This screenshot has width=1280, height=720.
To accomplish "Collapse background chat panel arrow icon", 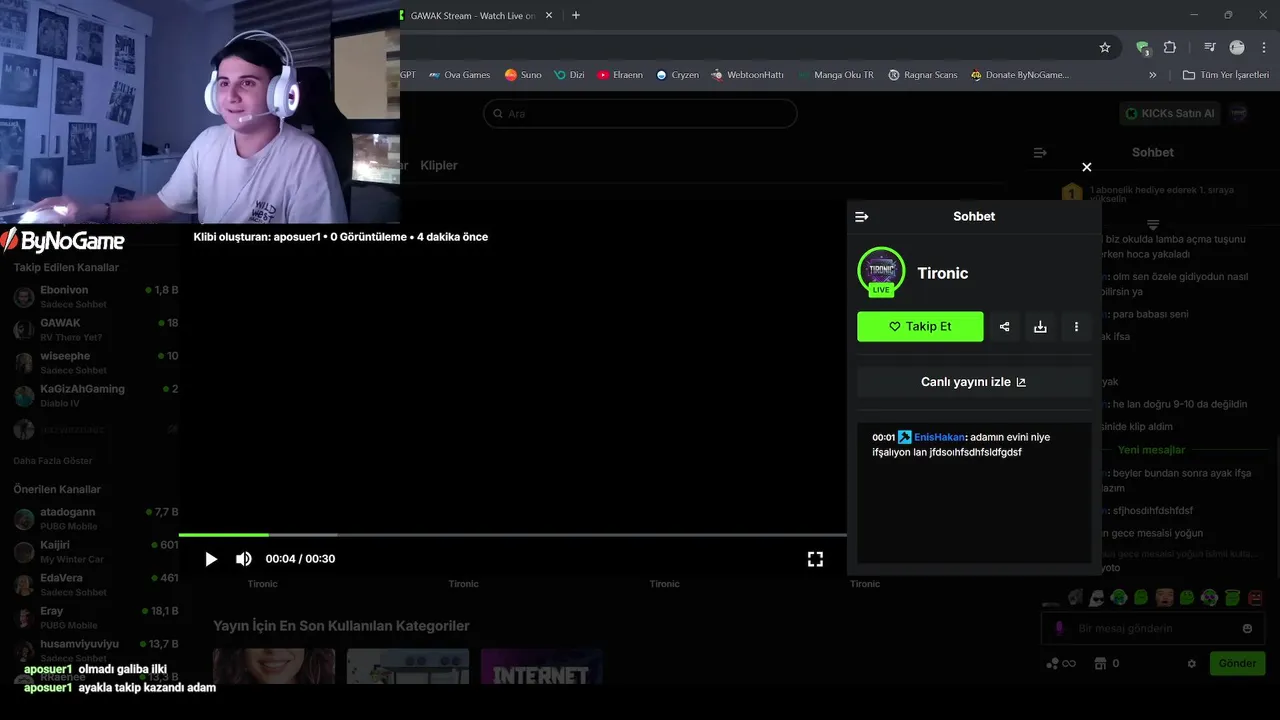I will tap(1040, 153).
